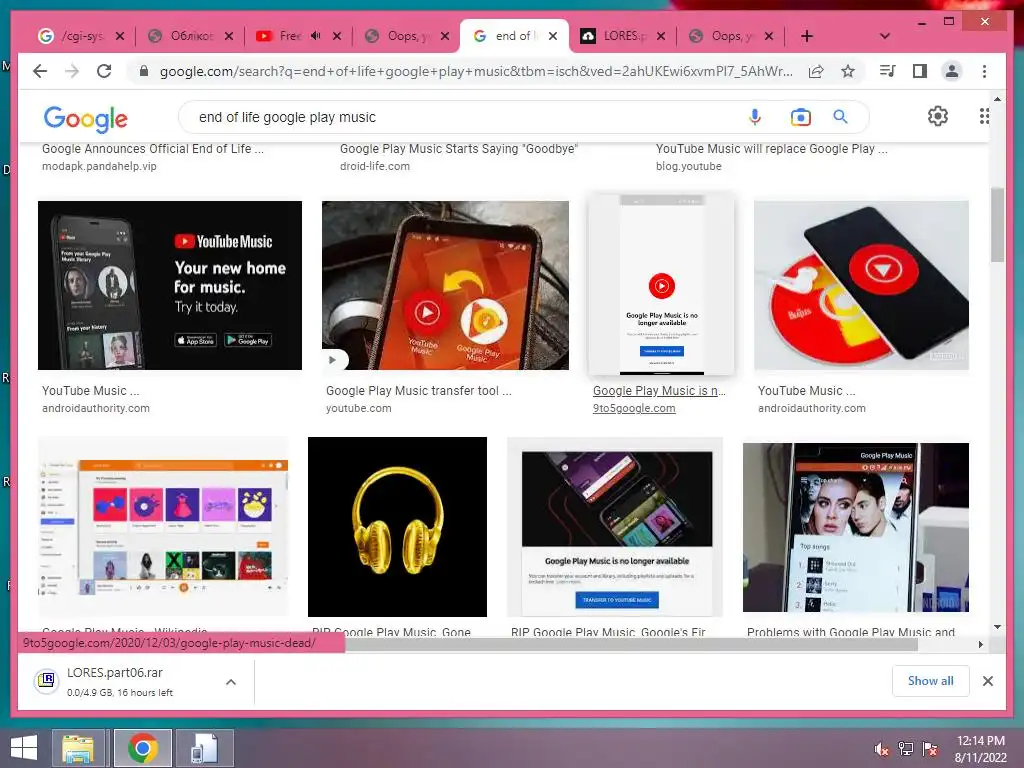Click droid-life.com source text
Image resolution: width=1024 pixels, height=768 pixels.
tap(375, 167)
